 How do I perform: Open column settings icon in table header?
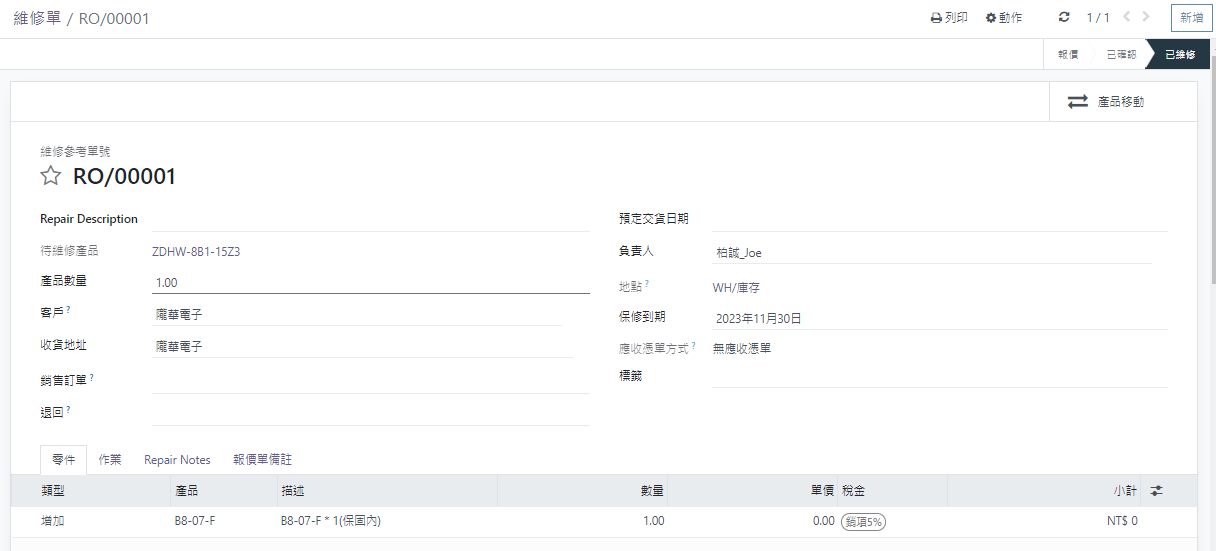[x=1157, y=491]
